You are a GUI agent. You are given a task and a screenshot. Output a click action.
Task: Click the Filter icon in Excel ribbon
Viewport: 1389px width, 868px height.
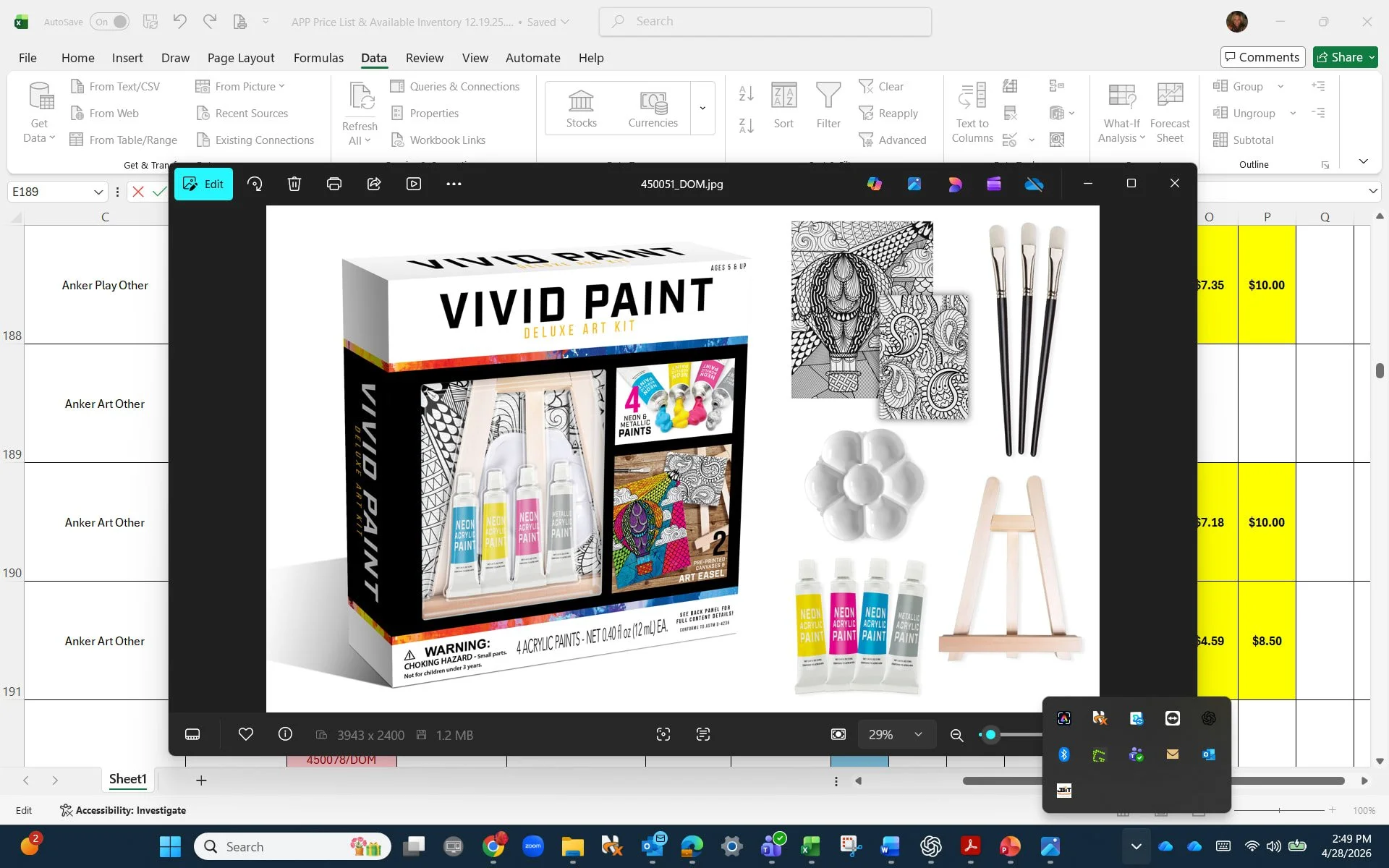[x=828, y=106]
